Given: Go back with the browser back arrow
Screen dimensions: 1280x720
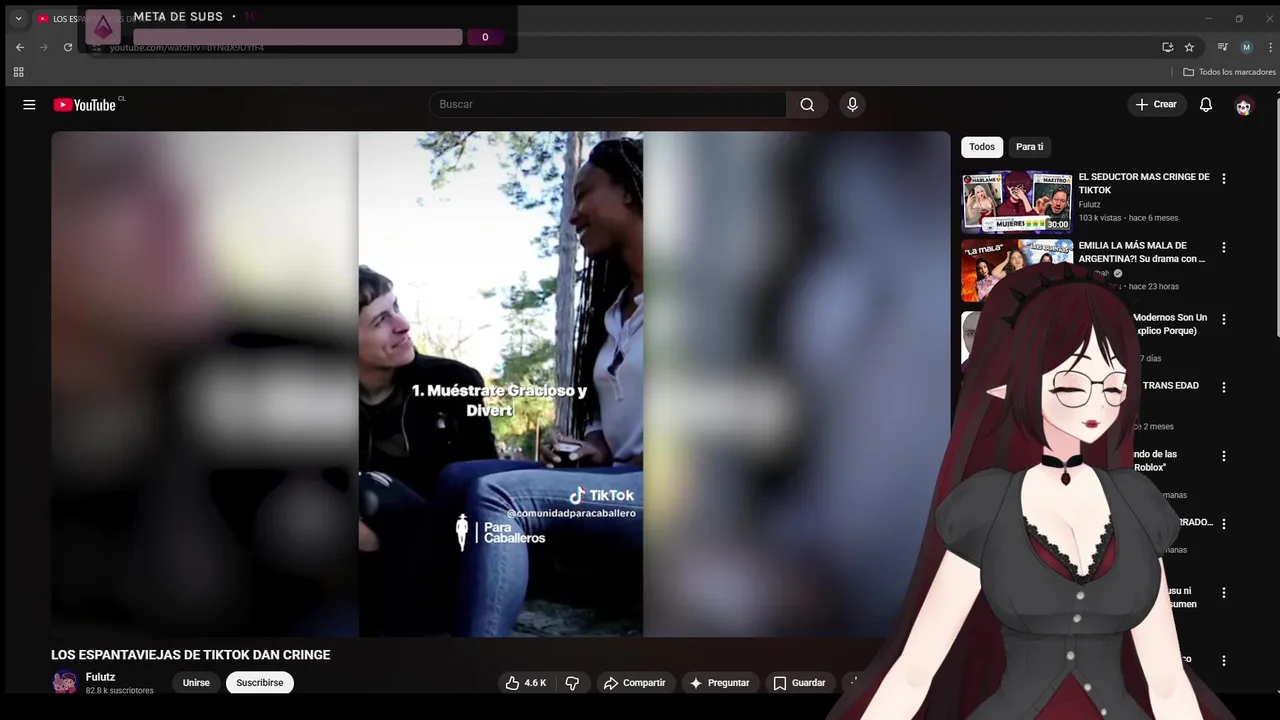Looking at the screenshot, I should click(20, 47).
